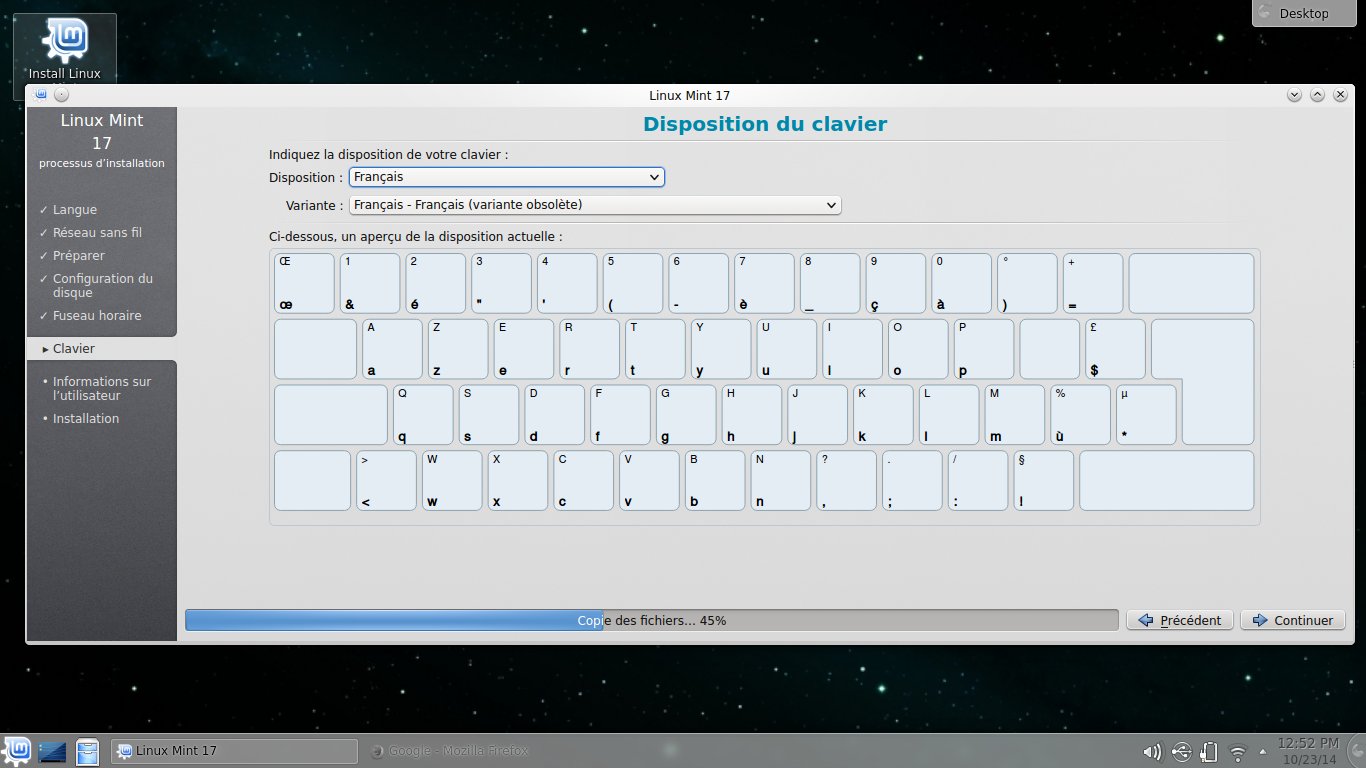Click the '!' / § key in preview

tap(1044, 481)
